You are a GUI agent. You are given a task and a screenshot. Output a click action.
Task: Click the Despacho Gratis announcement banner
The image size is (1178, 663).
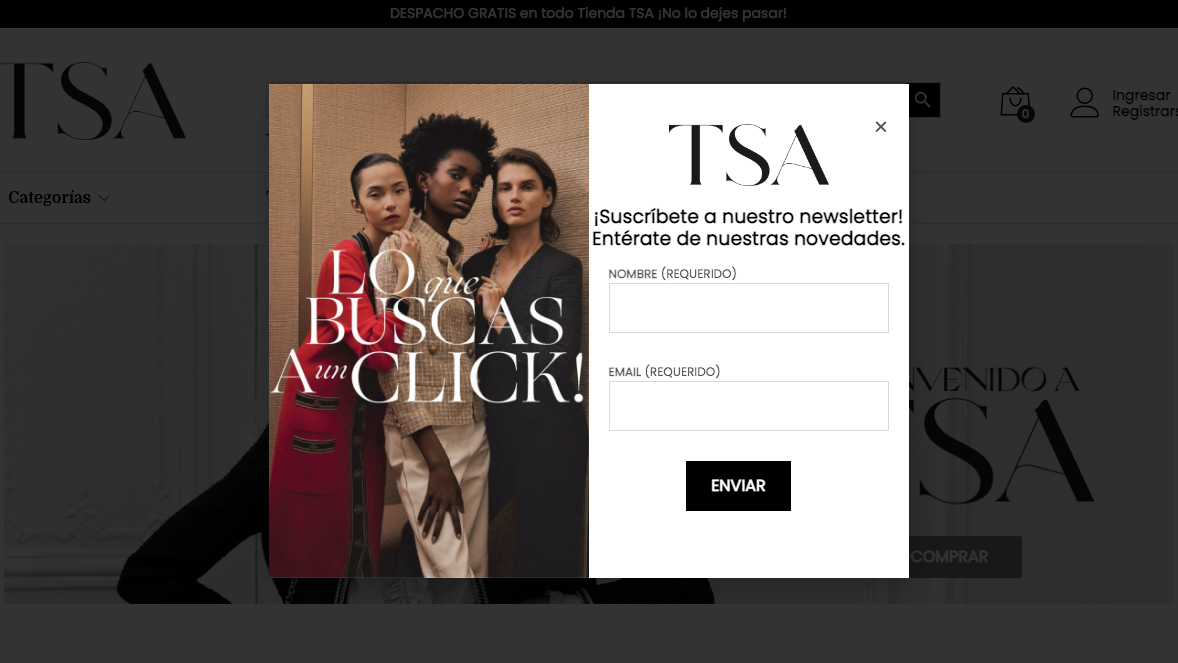pyautogui.click(x=588, y=14)
